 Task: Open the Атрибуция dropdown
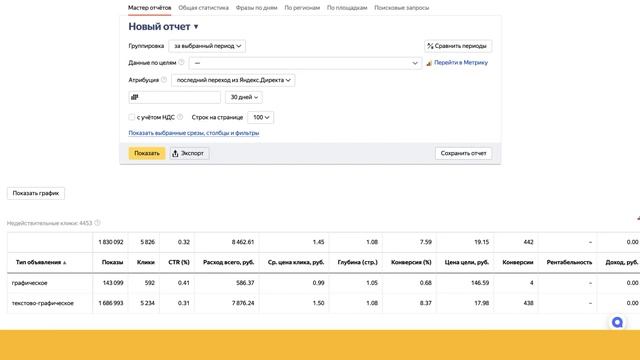pyautogui.click(x=233, y=80)
